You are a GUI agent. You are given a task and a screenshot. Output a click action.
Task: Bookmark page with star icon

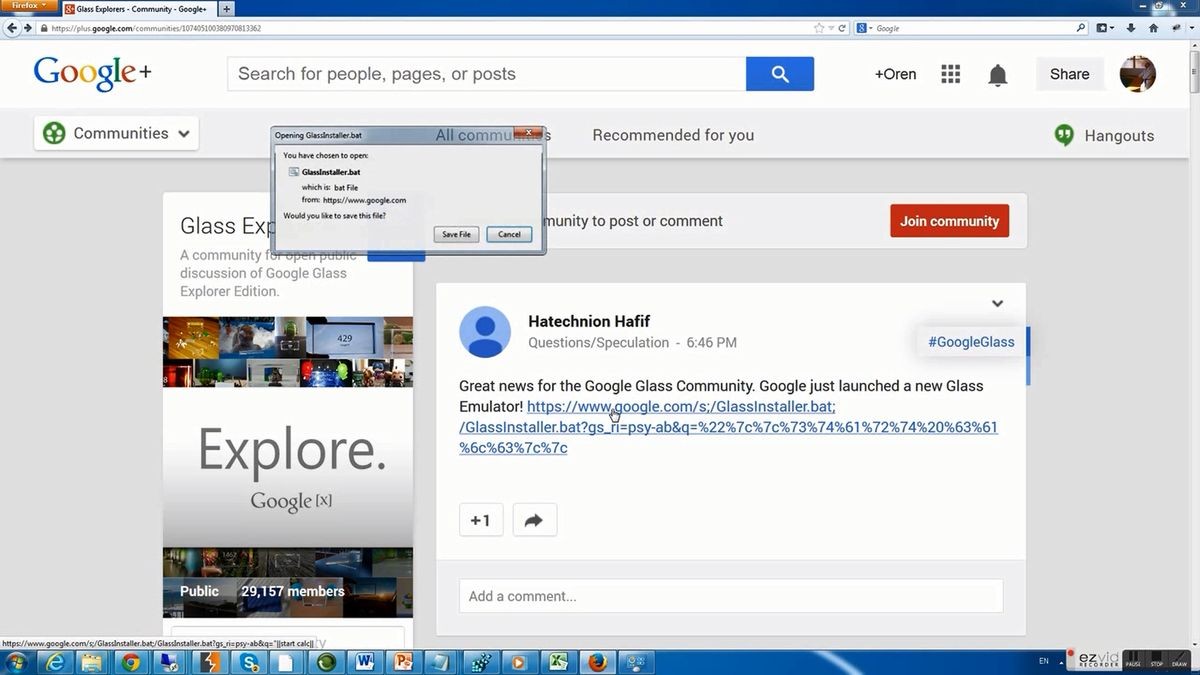point(819,28)
